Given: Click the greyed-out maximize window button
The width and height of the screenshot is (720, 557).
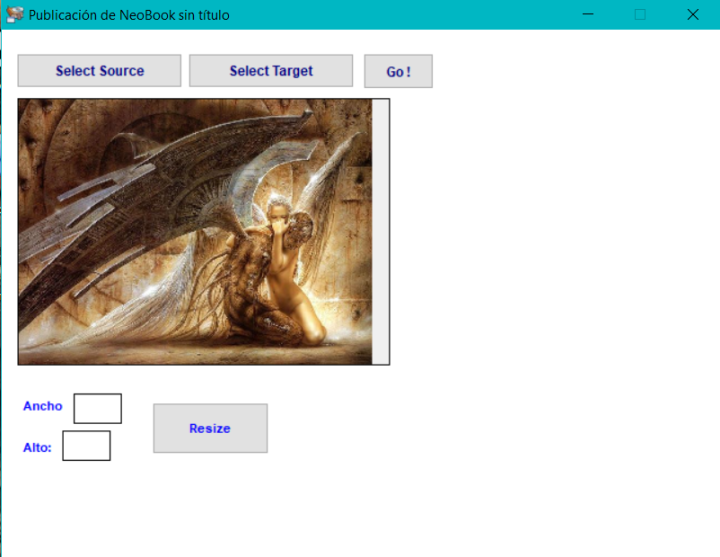Looking at the screenshot, I should (640, 15).
